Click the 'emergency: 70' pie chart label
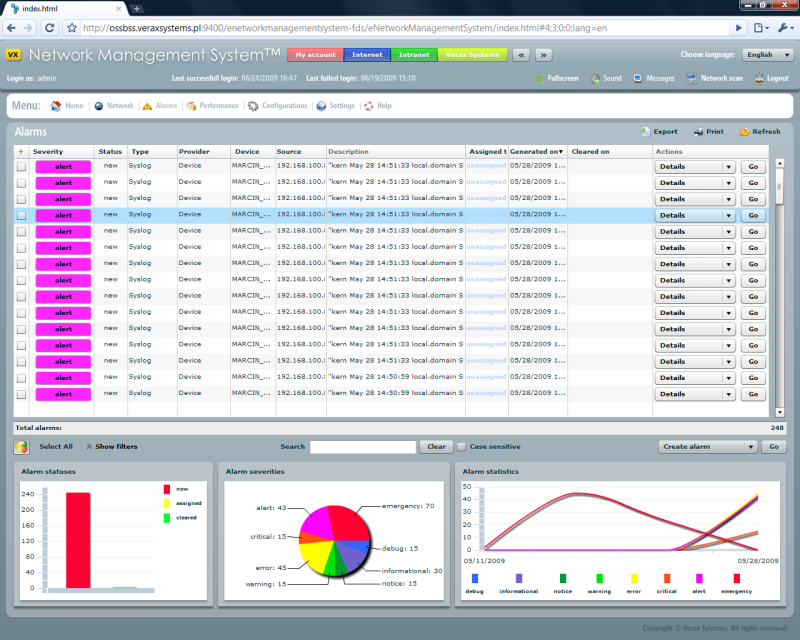 click(408, 506)
